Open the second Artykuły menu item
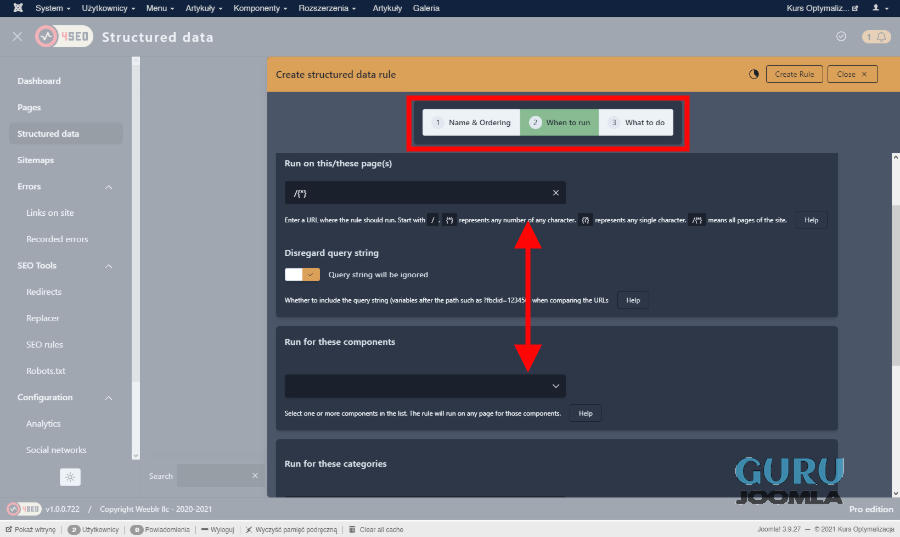 pyautogui.click(x=387, y=8)
